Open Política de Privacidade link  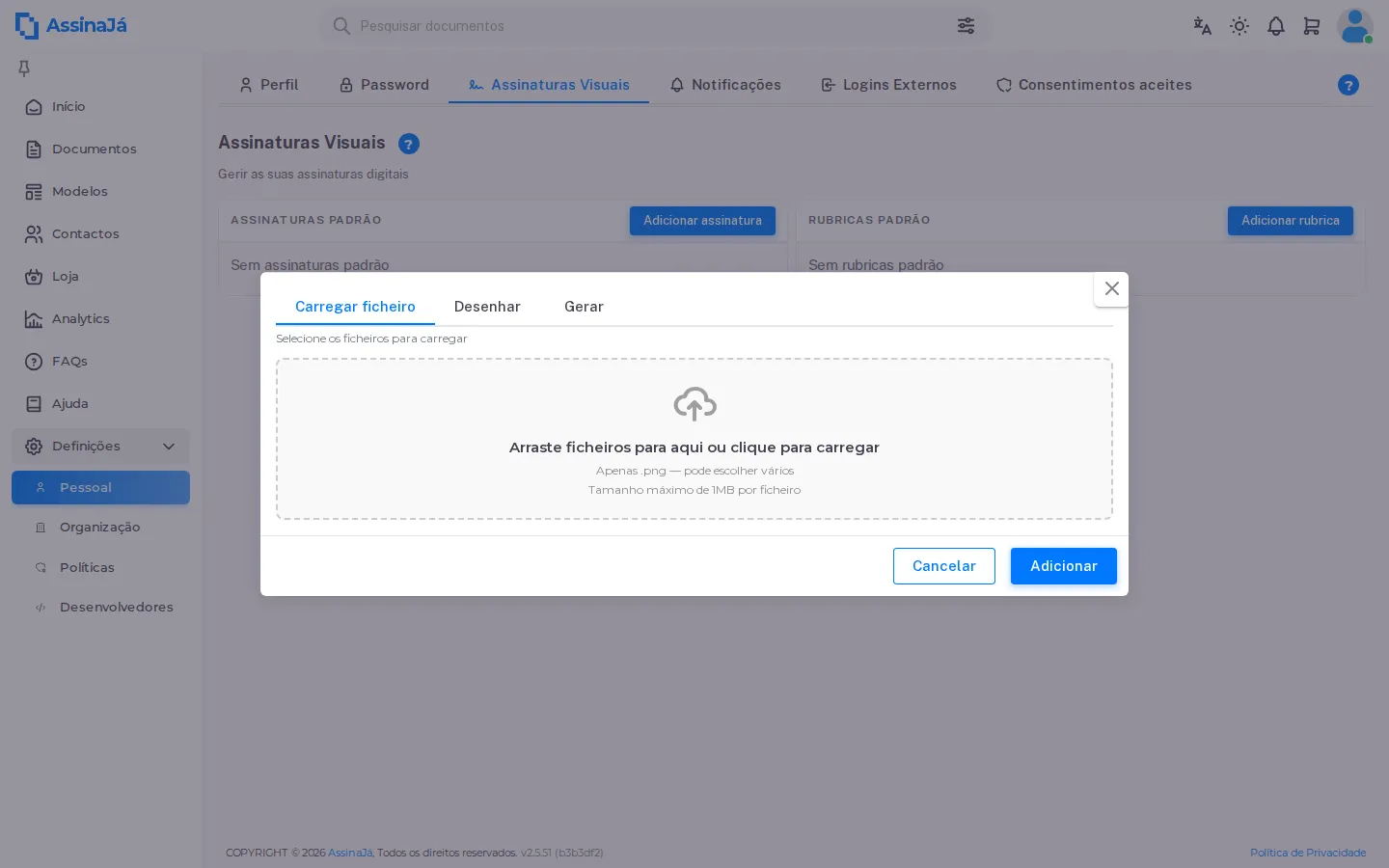point(1308,853)
